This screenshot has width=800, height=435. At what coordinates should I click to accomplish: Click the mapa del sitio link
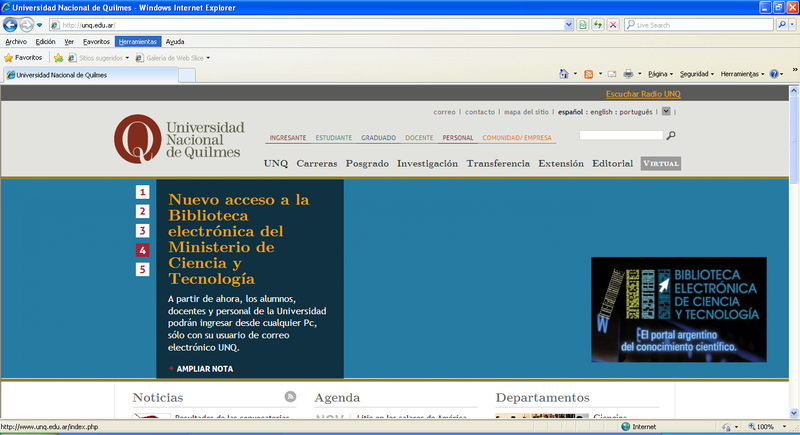526,112
